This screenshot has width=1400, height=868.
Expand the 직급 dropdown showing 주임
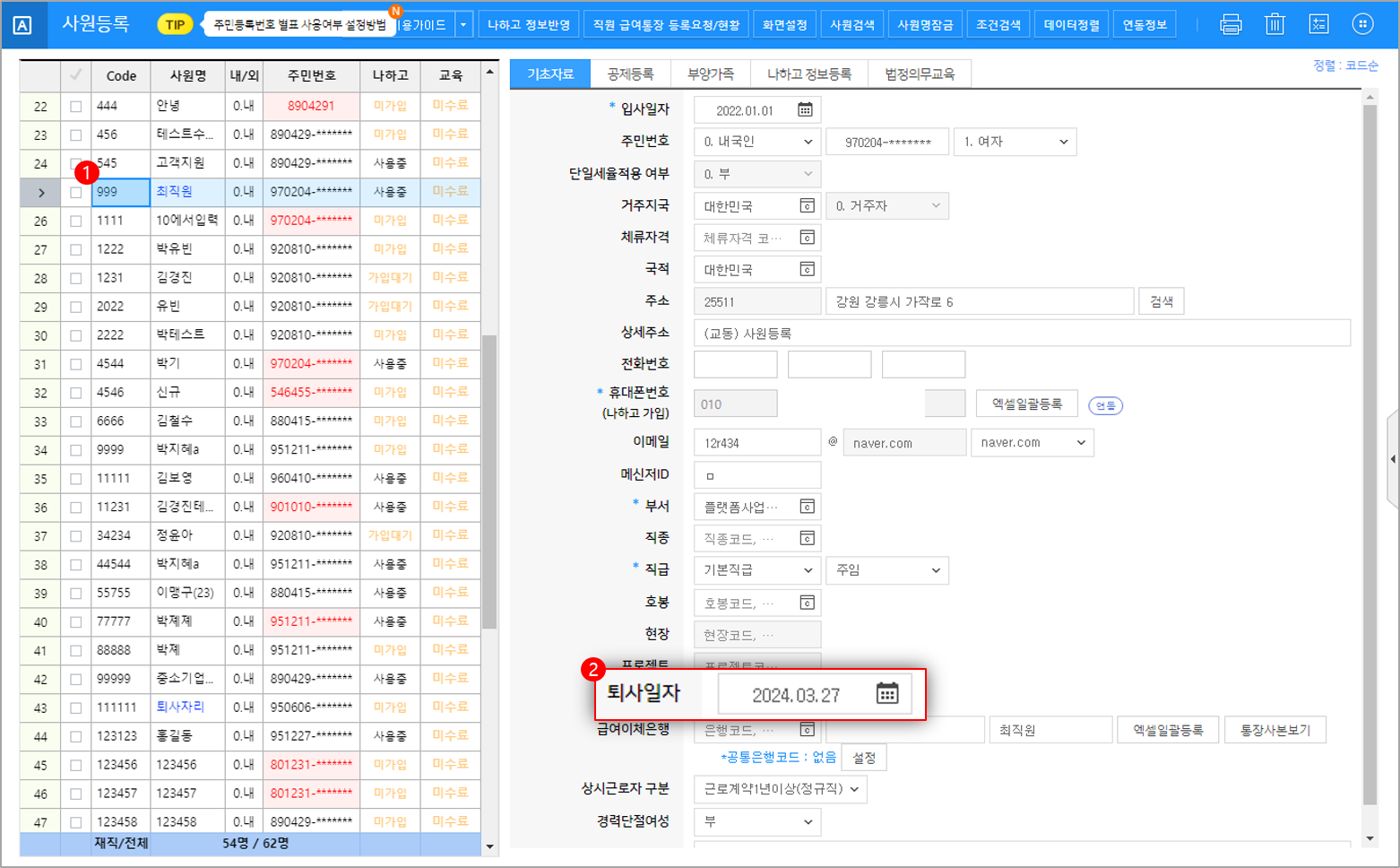886,570
